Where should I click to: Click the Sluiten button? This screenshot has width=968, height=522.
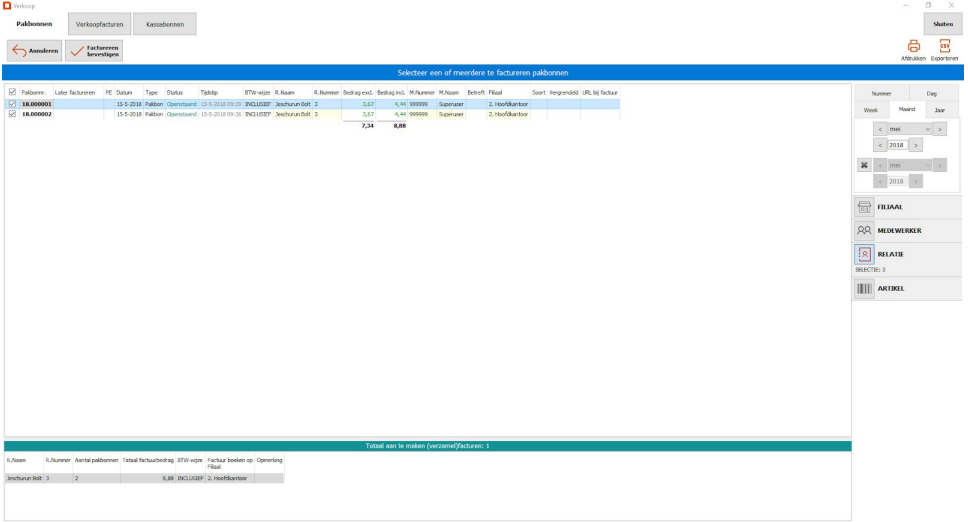click(943, 23)
